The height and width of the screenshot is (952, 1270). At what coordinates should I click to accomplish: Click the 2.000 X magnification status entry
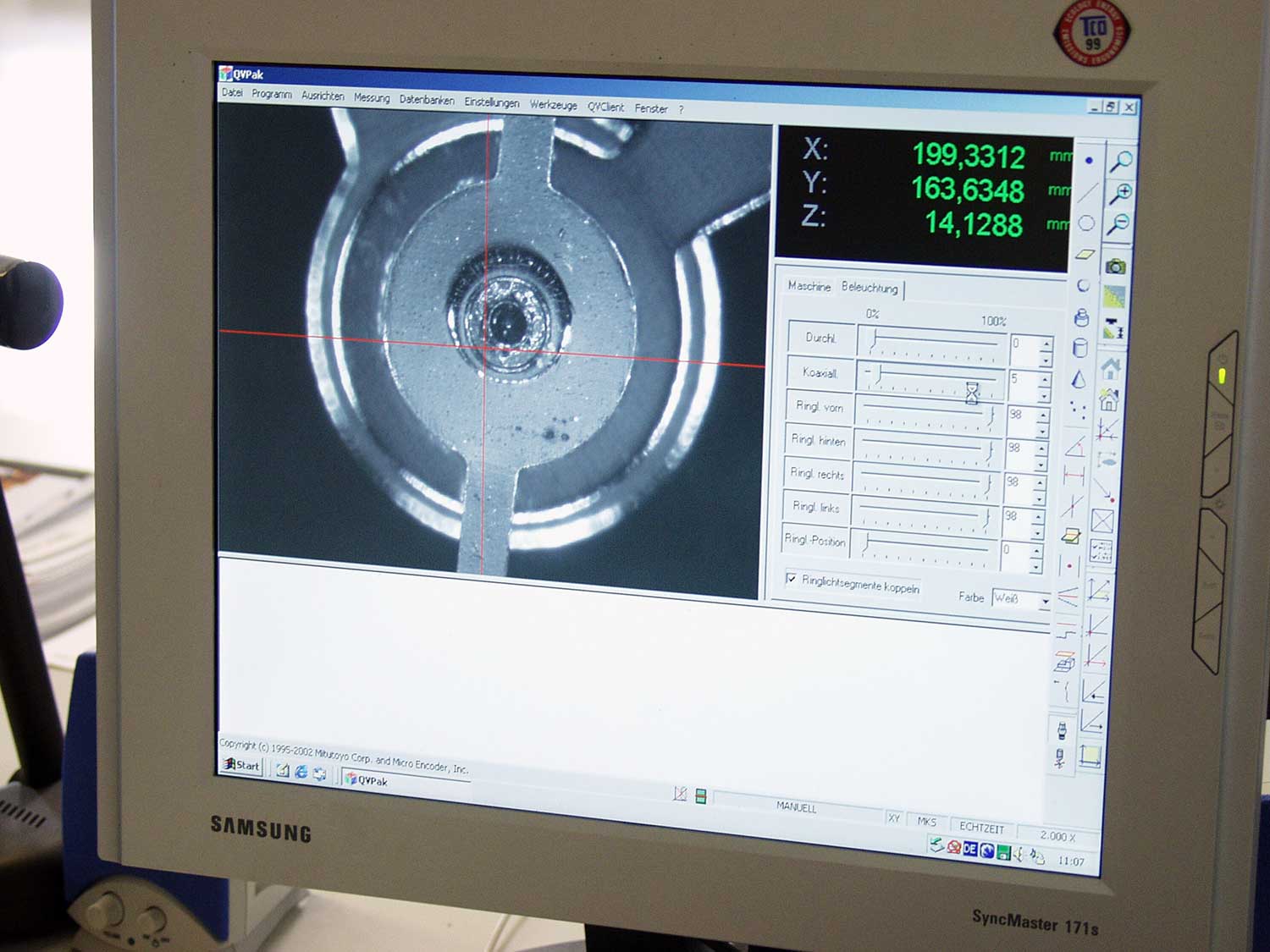(1057, 836)
